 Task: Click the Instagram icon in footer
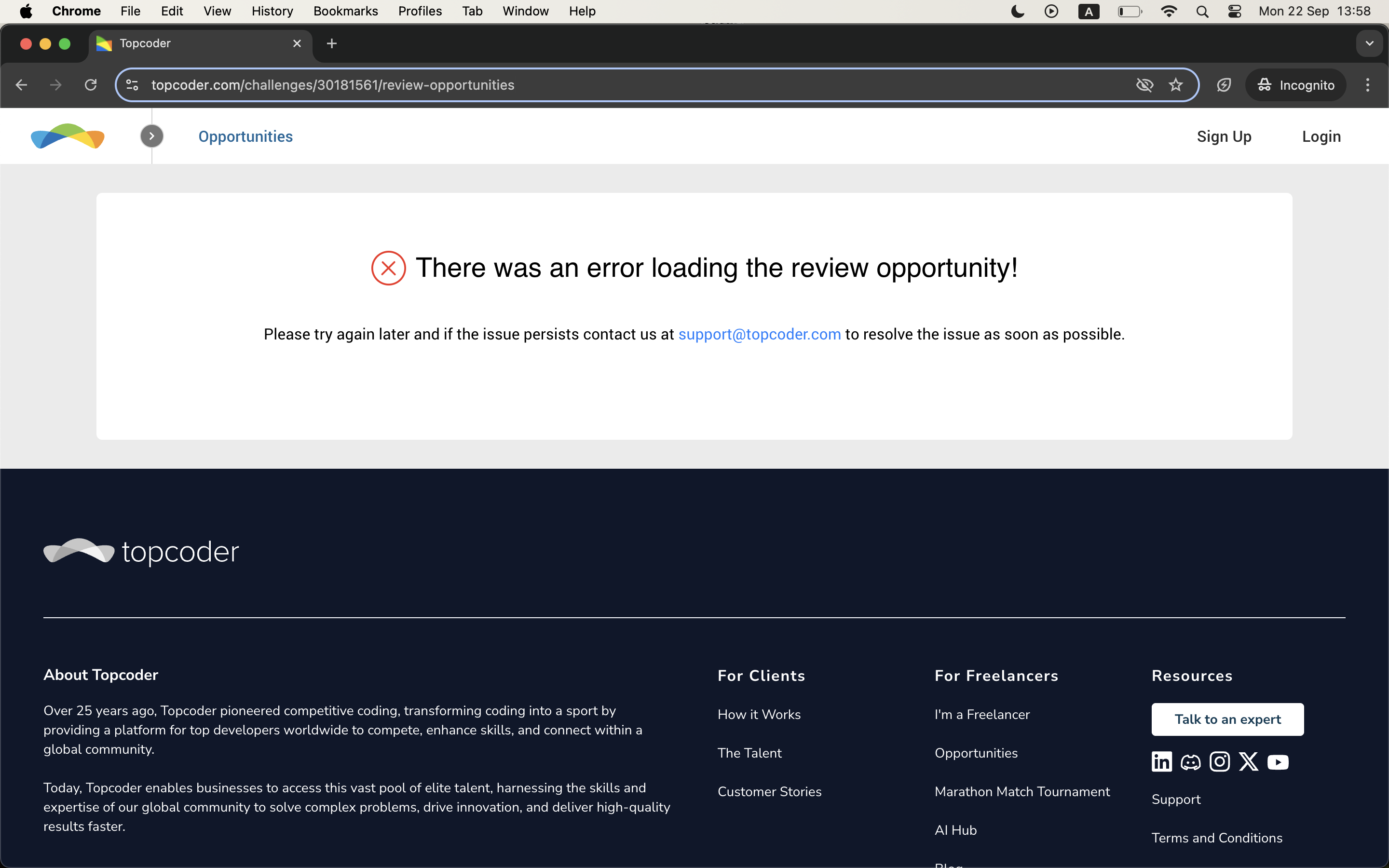(1220, 762)
